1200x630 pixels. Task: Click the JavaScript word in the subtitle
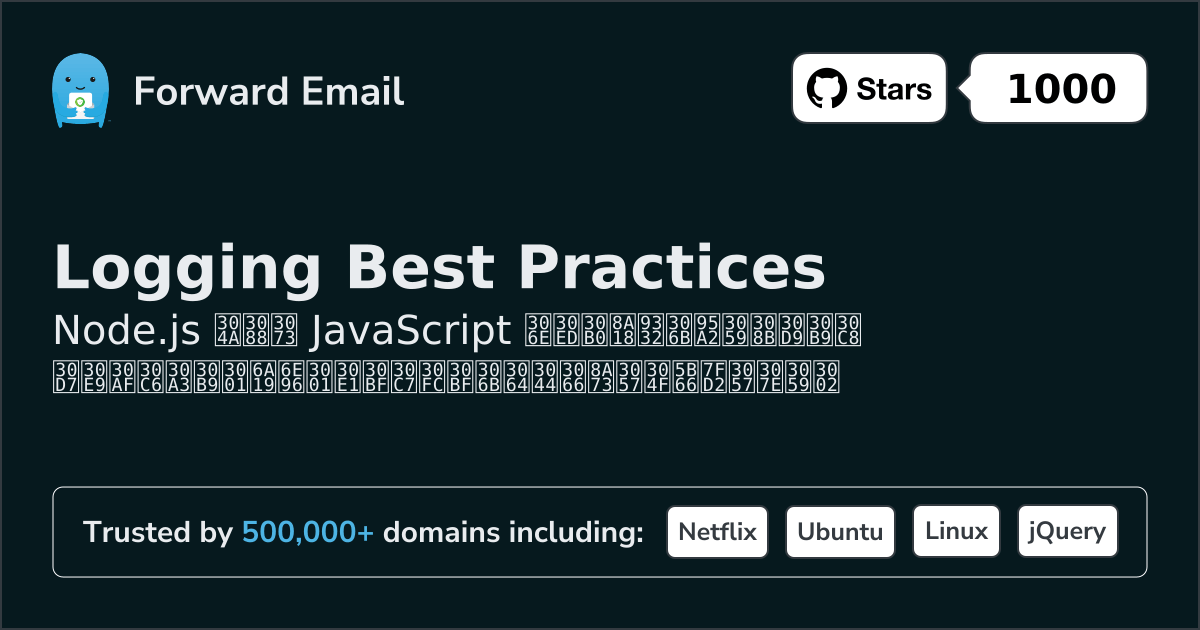(410, 330)
